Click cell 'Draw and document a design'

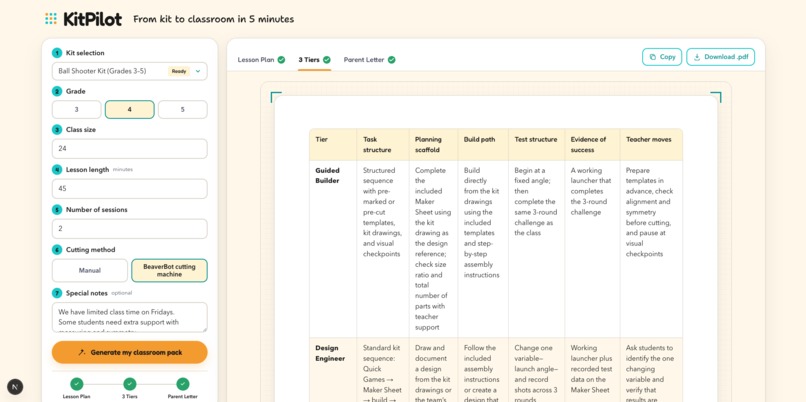pos(433,370)
